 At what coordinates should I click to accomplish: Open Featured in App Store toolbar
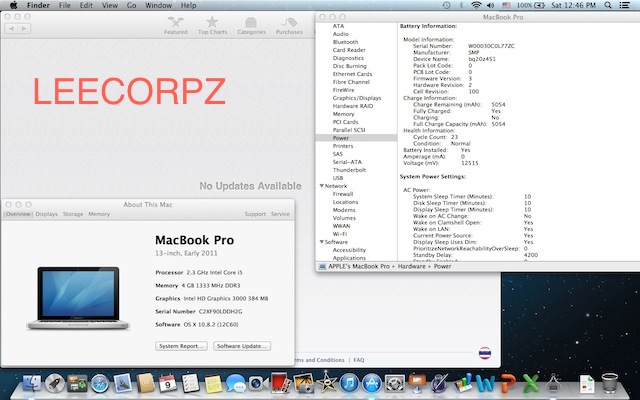176,26
